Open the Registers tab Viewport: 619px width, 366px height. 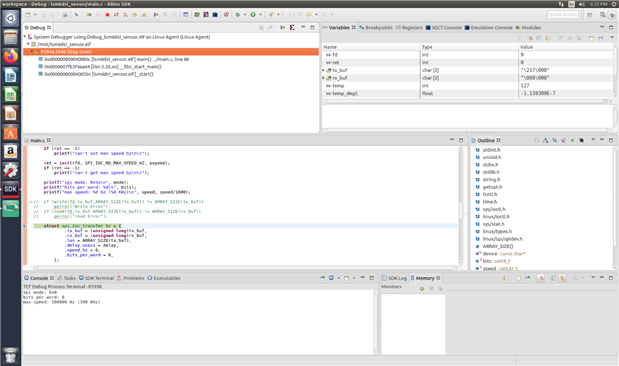point(409,28)
